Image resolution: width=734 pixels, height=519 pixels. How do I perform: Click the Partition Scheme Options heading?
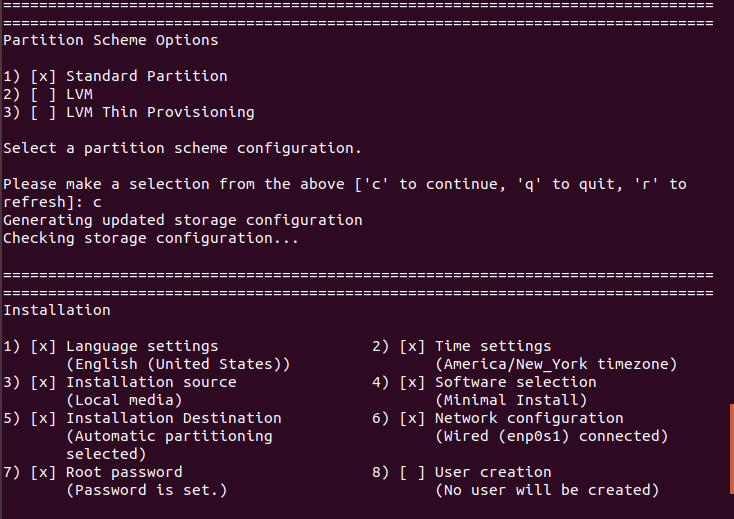tap(111, 40)
